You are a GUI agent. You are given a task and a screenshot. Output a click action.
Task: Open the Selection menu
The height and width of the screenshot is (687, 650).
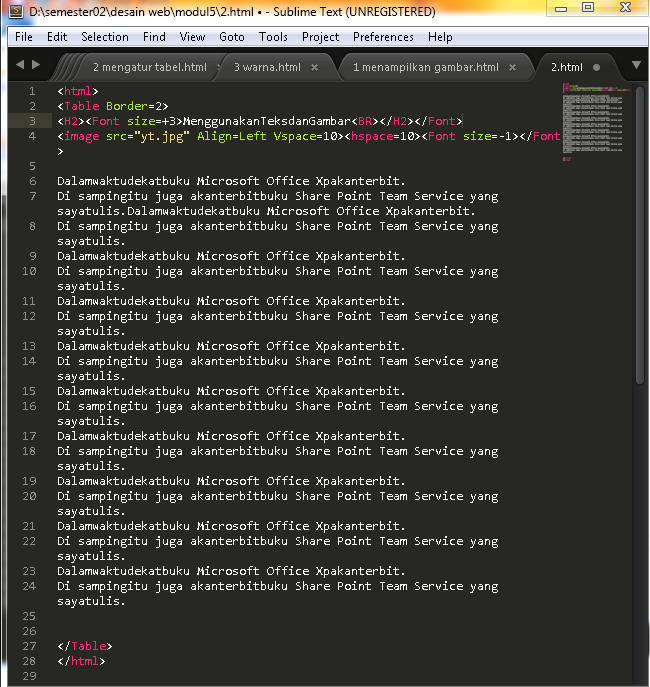pyautogui.click(x=105, y=37)
